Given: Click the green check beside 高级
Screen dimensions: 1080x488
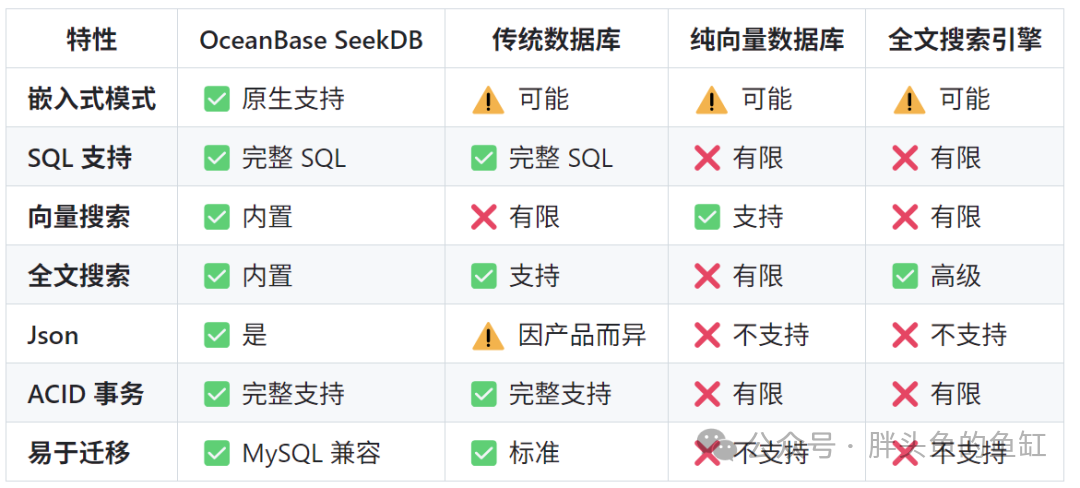Looking at the screenshot, I should tap(905, 277).
